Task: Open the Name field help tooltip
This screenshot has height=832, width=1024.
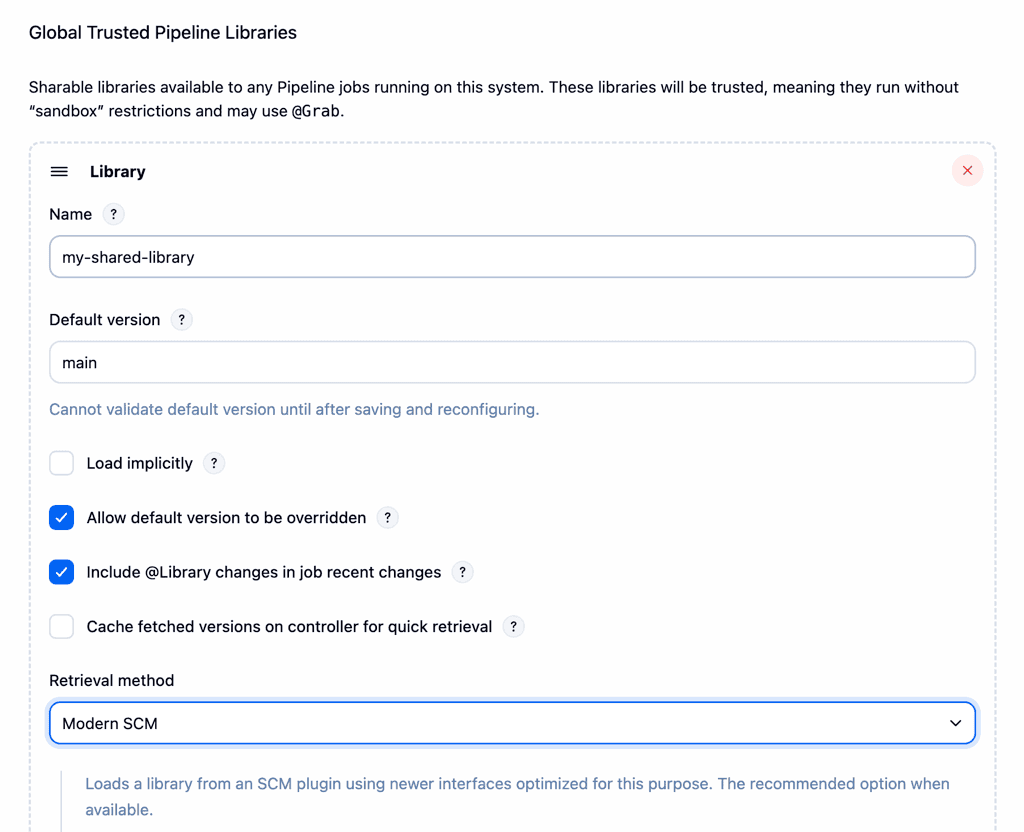Action: (113, 214)
